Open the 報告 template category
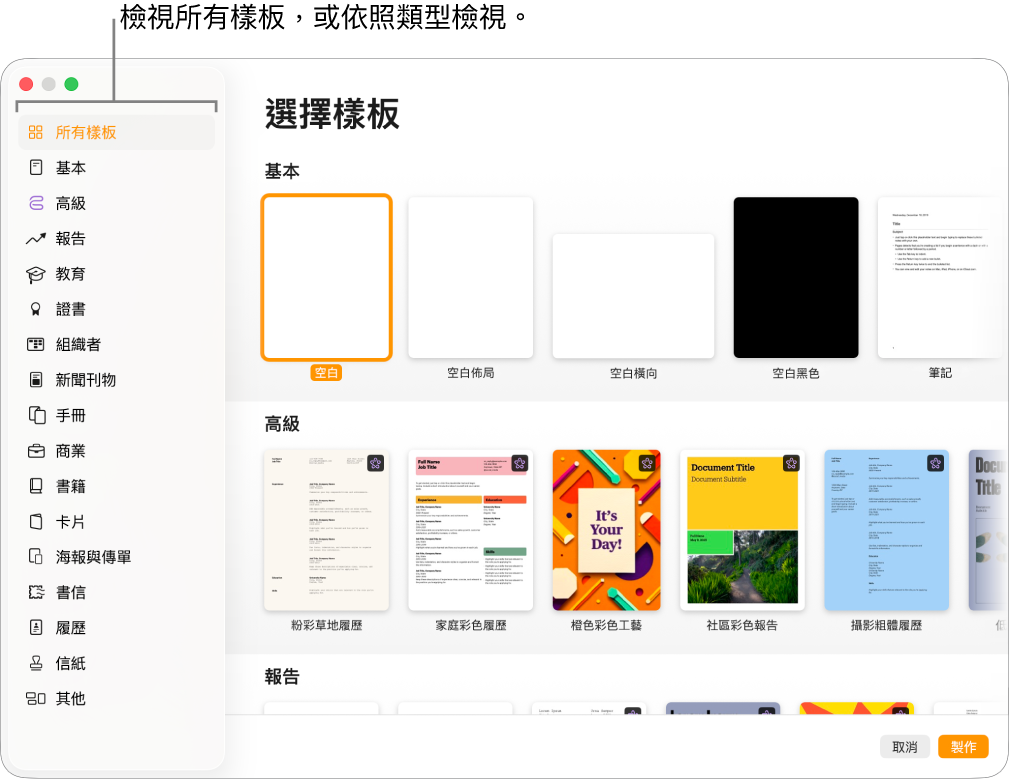Viewport: 1011px width, 779px height. pos(72,238)
